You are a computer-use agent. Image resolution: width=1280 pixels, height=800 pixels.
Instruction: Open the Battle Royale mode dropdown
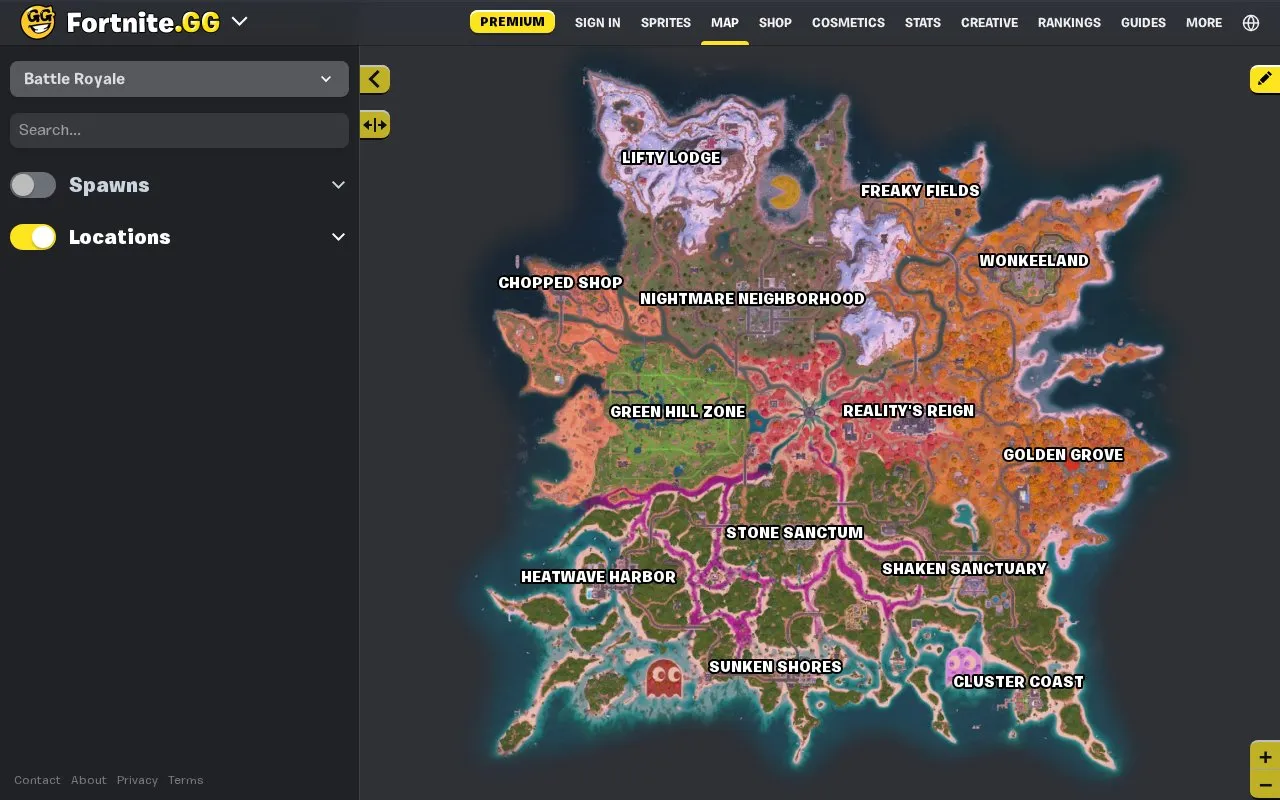(x=179, y=79)
